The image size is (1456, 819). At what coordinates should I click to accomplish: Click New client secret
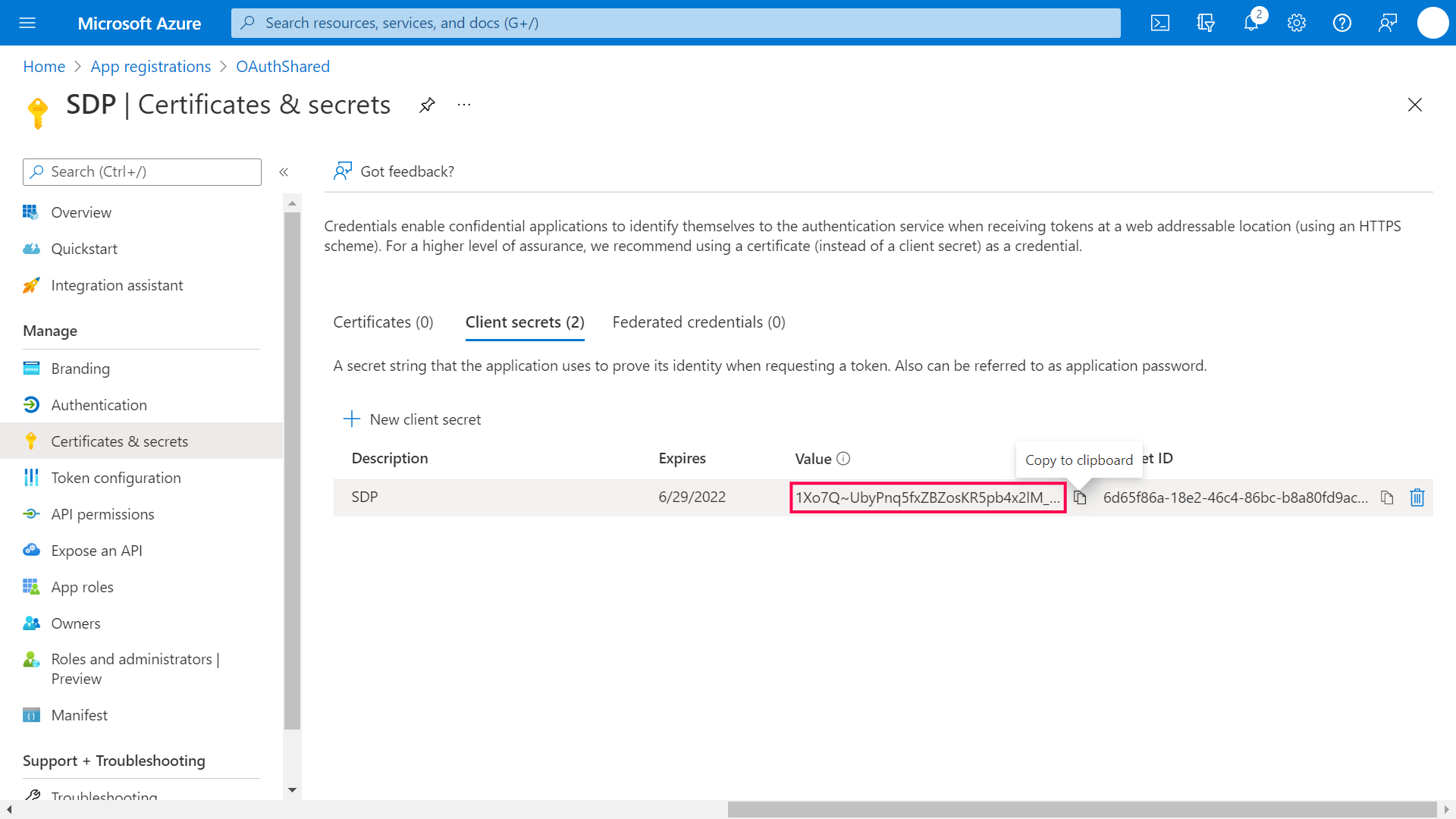point(413,419)
